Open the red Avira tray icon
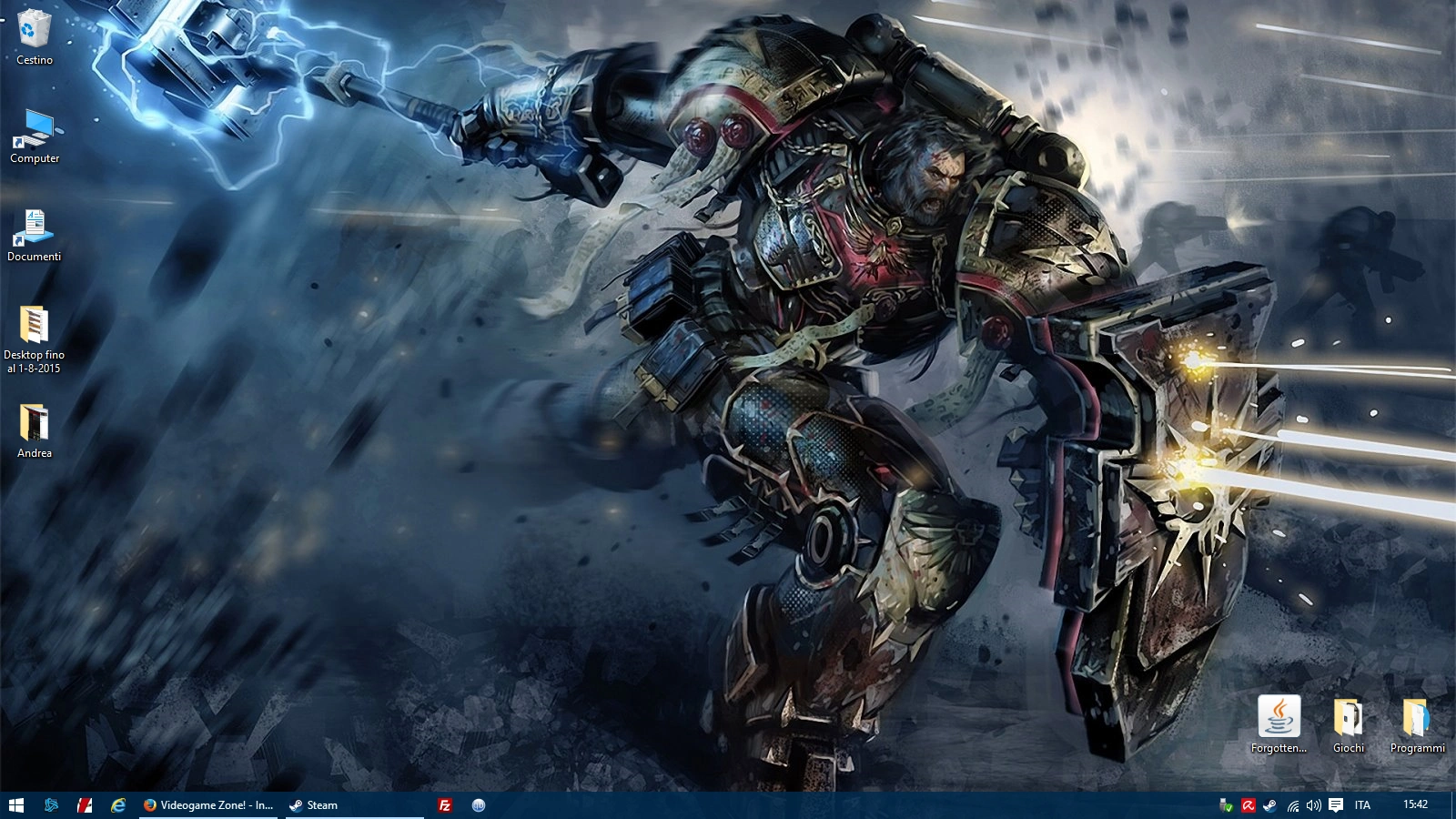 tap(1249, 805)
